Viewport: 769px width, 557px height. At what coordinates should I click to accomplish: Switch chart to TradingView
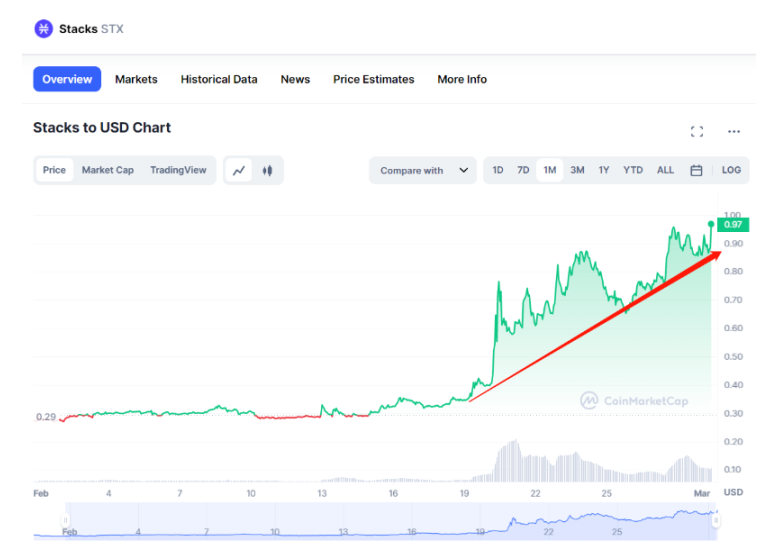(x=178, y=170)
